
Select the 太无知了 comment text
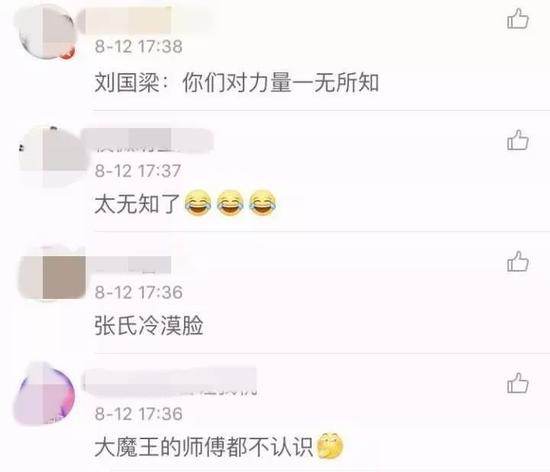(x=138, y=204)
